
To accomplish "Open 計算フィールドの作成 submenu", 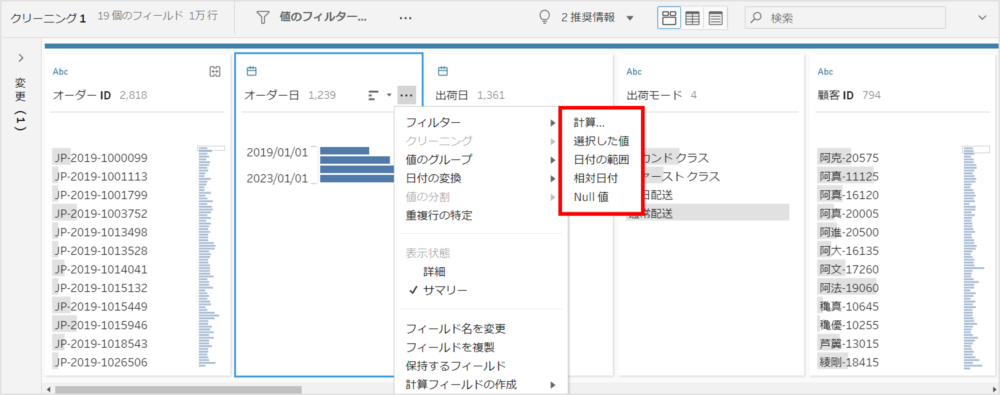I will click(480, 385).
